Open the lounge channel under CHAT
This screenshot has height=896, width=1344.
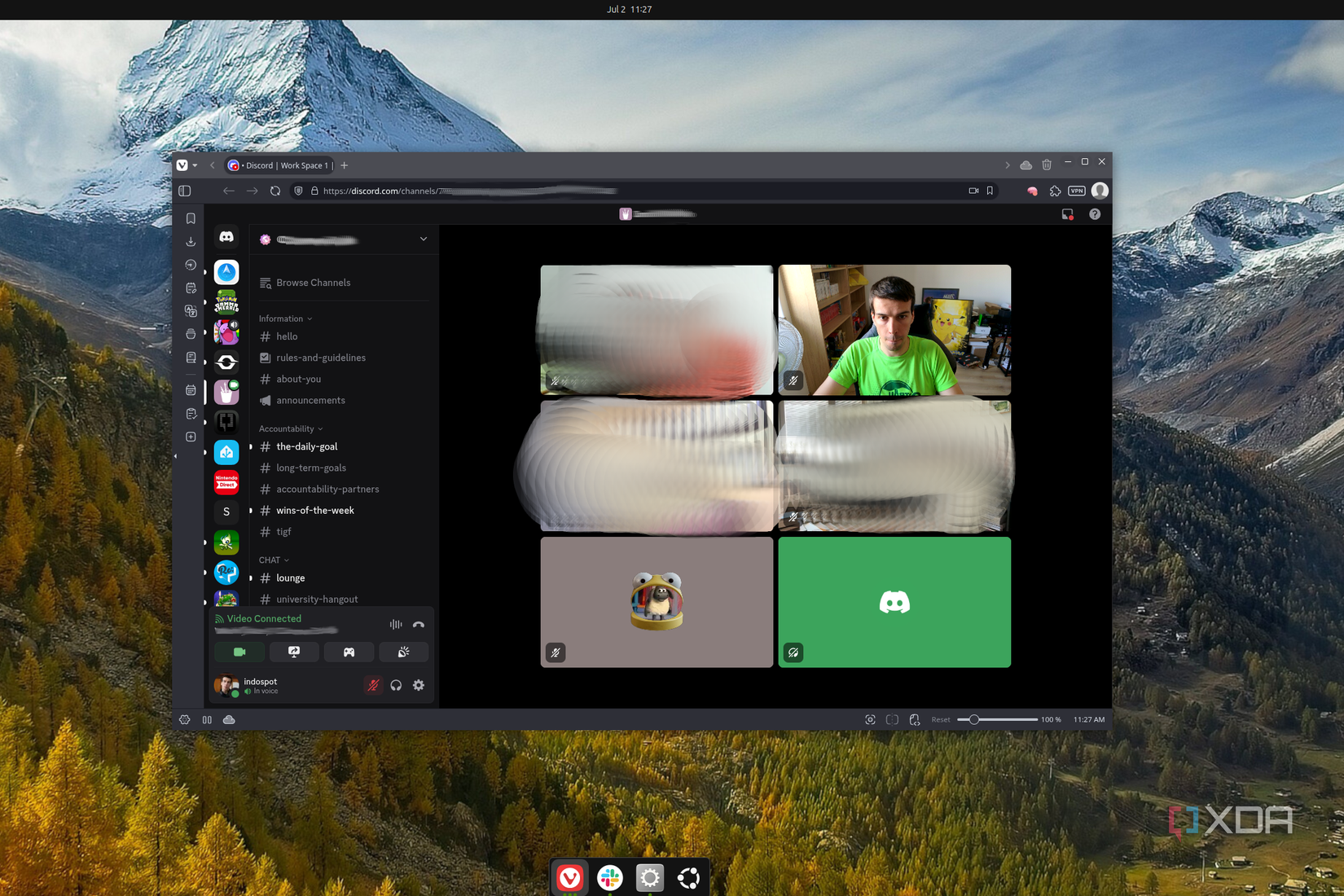[x=291, y=578]
